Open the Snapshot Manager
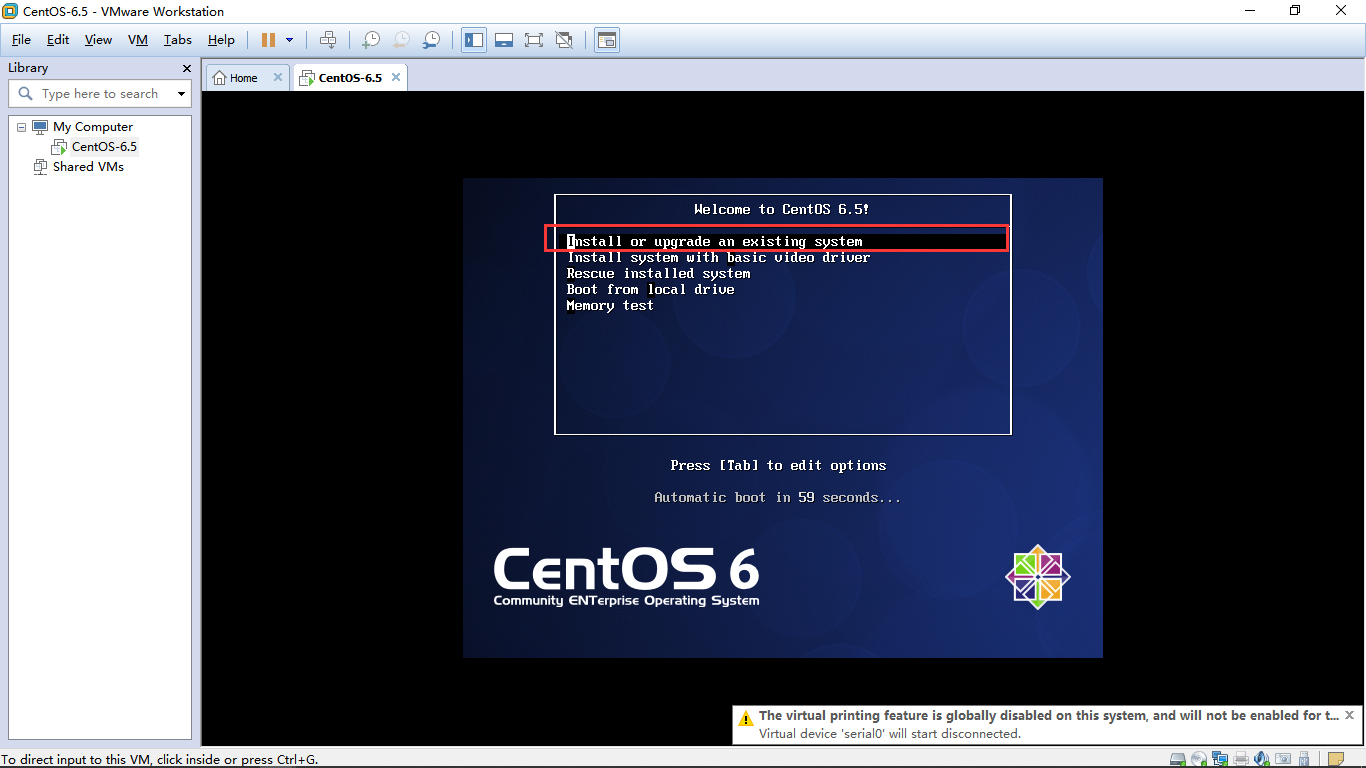The image size is (1366, 768). point(431,40)
